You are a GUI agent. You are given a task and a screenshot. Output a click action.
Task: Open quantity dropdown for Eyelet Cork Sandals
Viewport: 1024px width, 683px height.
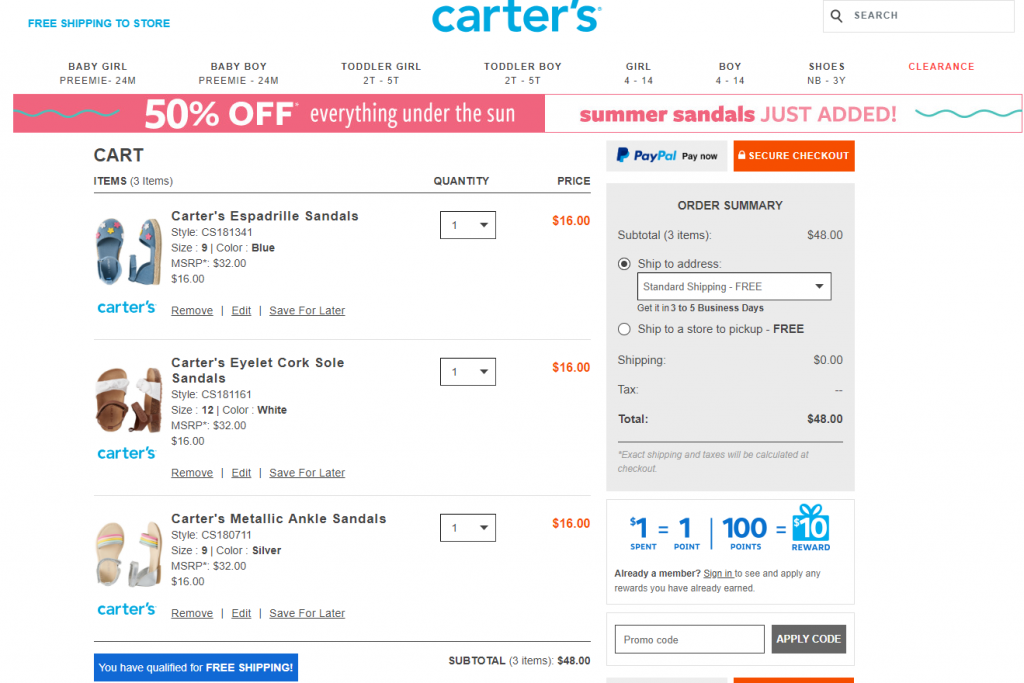[x=468, y=372]
